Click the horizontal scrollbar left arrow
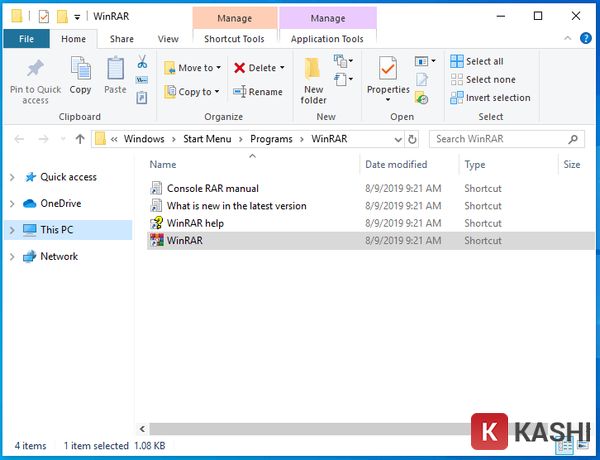Viewport: 600px width, 460px height. tap(142, 429)
